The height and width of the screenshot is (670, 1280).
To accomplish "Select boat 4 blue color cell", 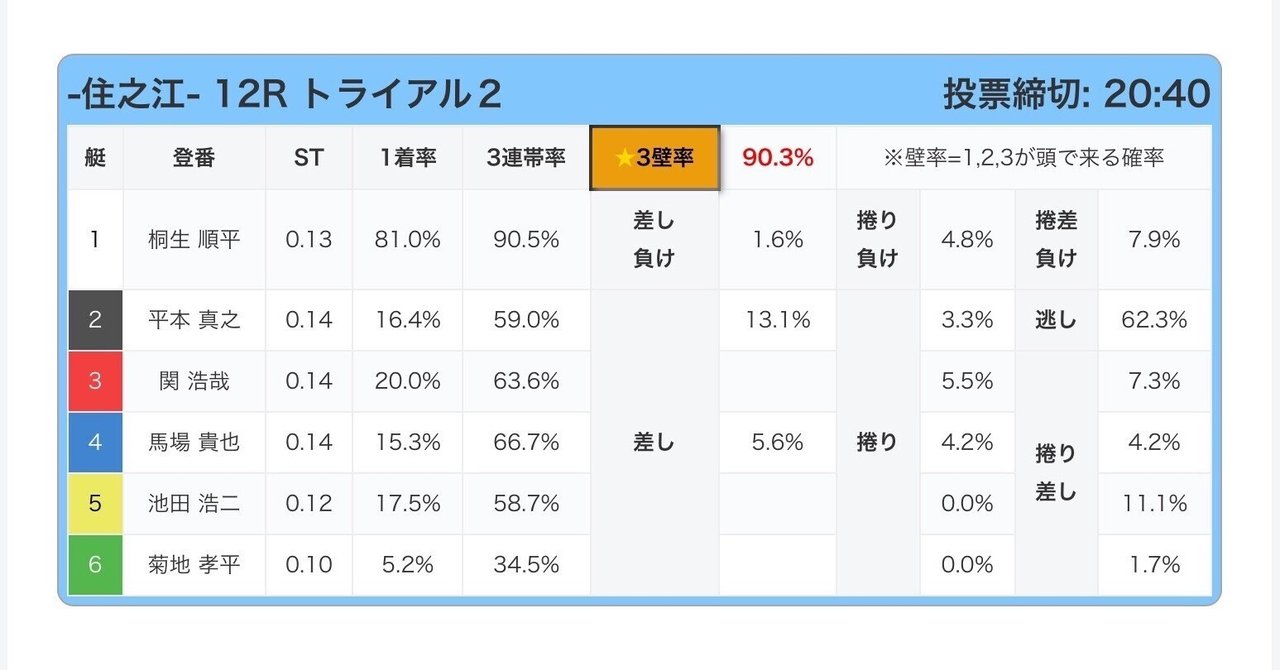I will point(95,442).
